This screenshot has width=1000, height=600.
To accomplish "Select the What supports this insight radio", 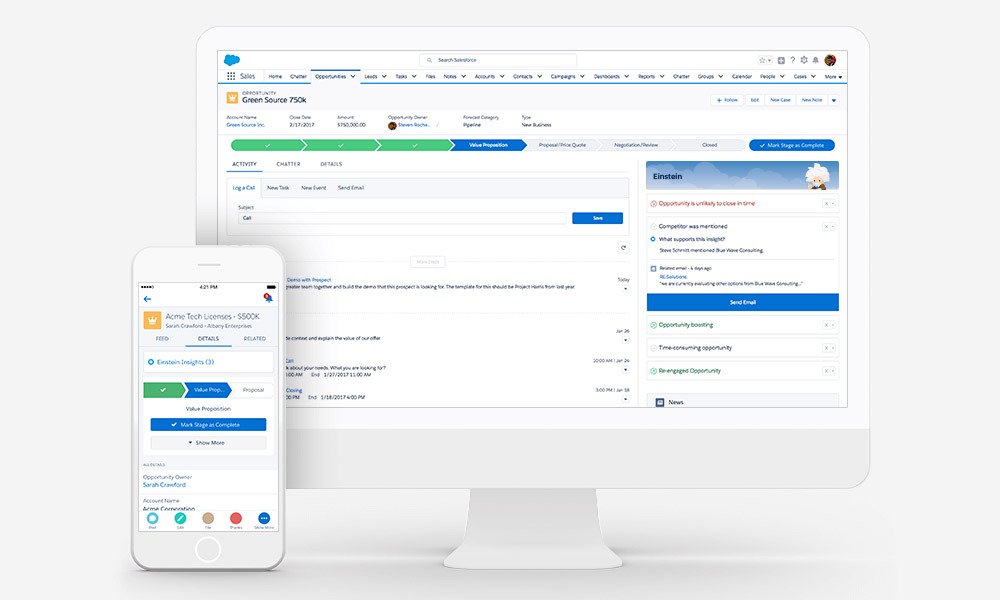I will pyautogui.click(x=652, y=239).
